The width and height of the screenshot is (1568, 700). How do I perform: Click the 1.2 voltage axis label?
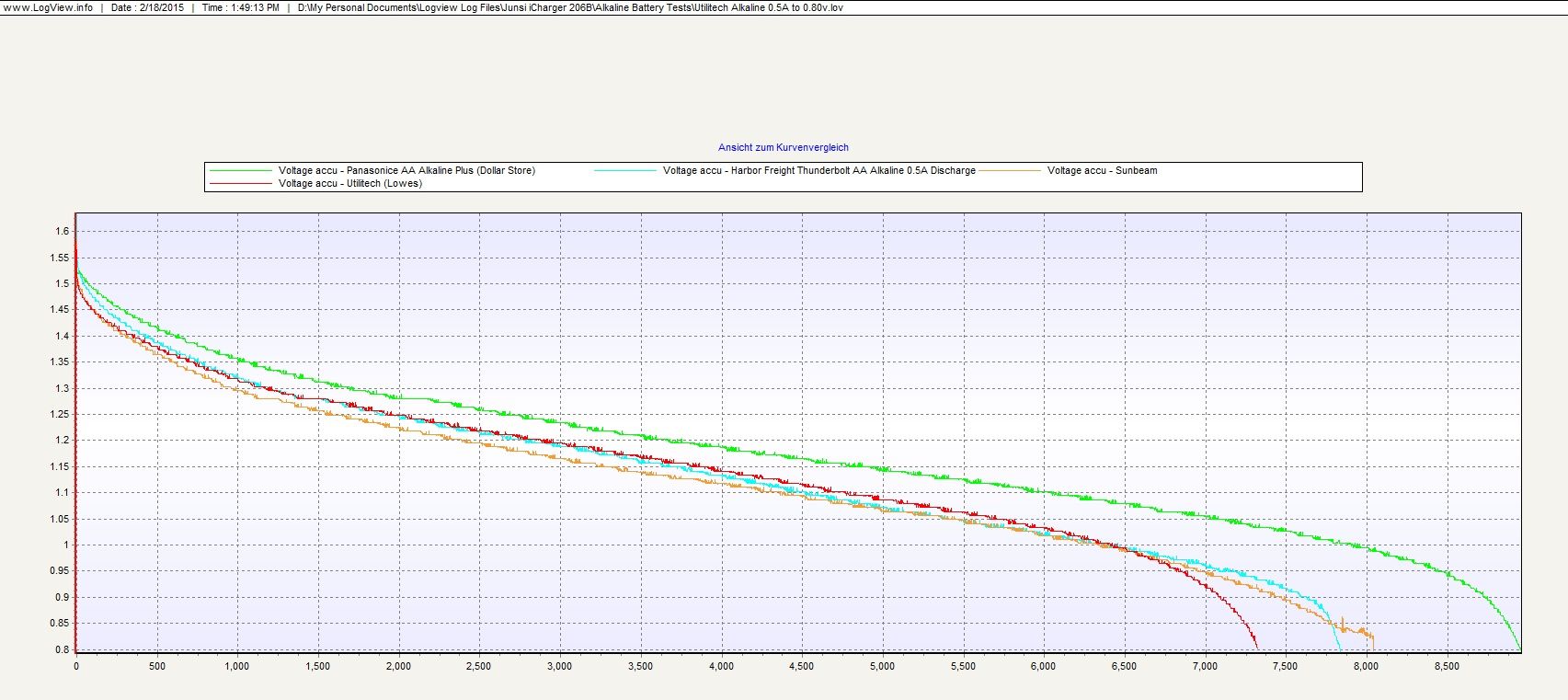pyautogui.click(x=62, y=440)
